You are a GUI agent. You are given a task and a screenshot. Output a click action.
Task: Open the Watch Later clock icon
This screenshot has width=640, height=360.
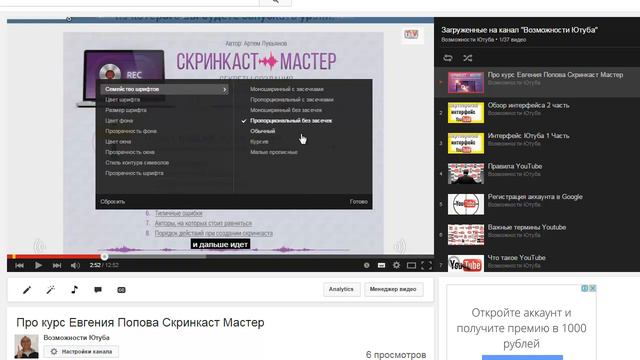tap(367, 265)
